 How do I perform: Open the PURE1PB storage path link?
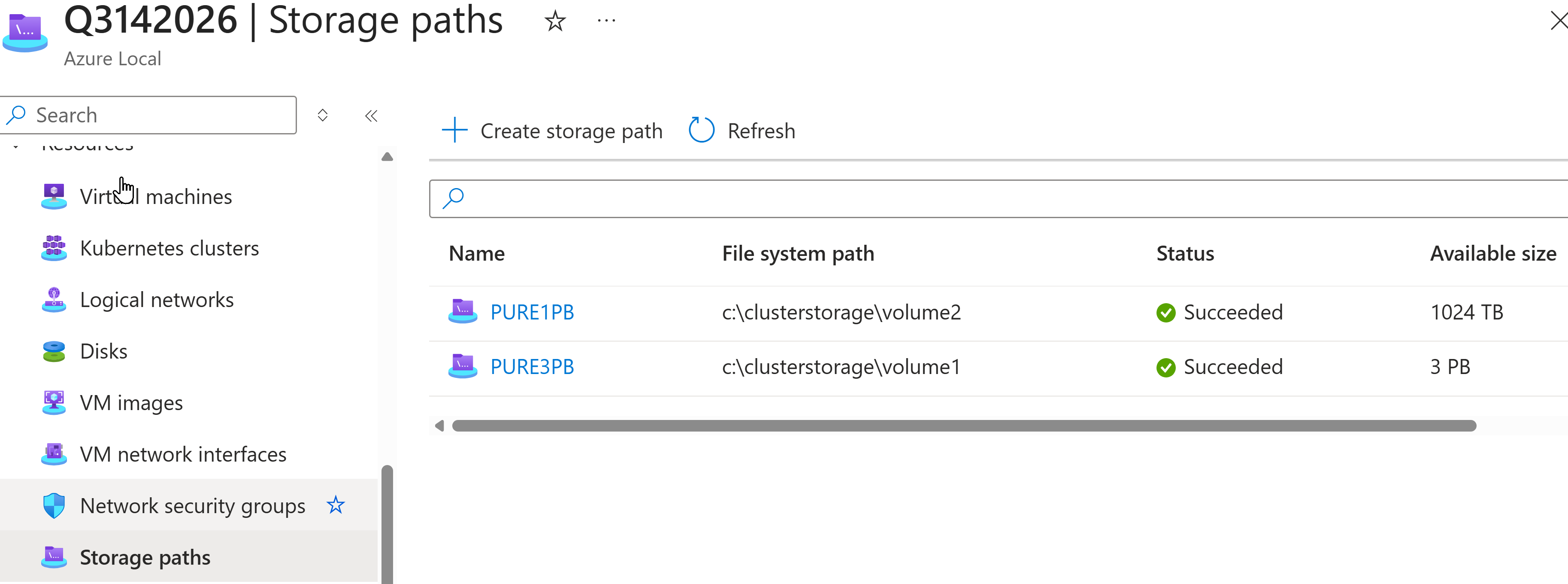(531, 312)
